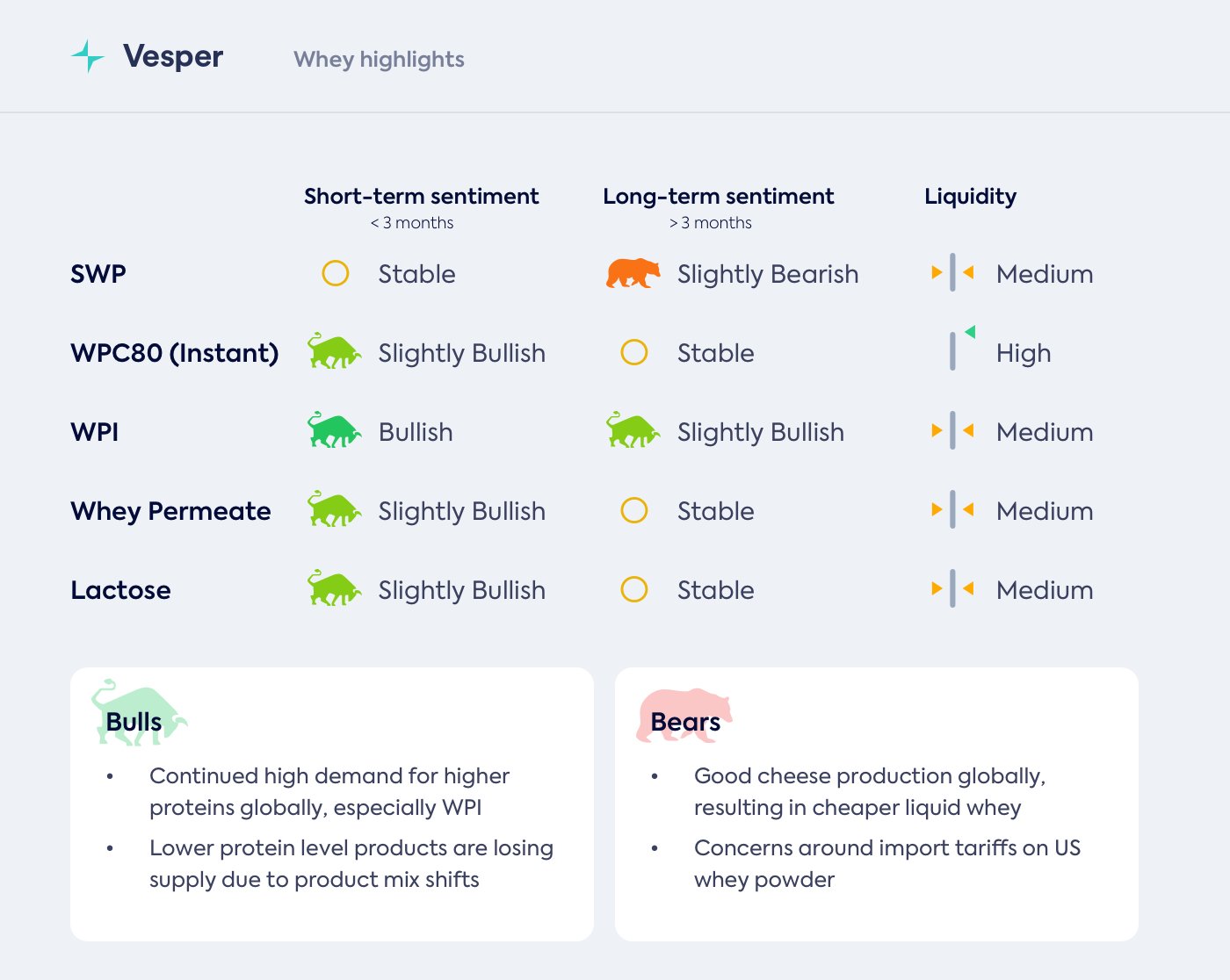Click Lactose medium liquidity arrows icon
1230x980 pixels.
pos(952,589)
